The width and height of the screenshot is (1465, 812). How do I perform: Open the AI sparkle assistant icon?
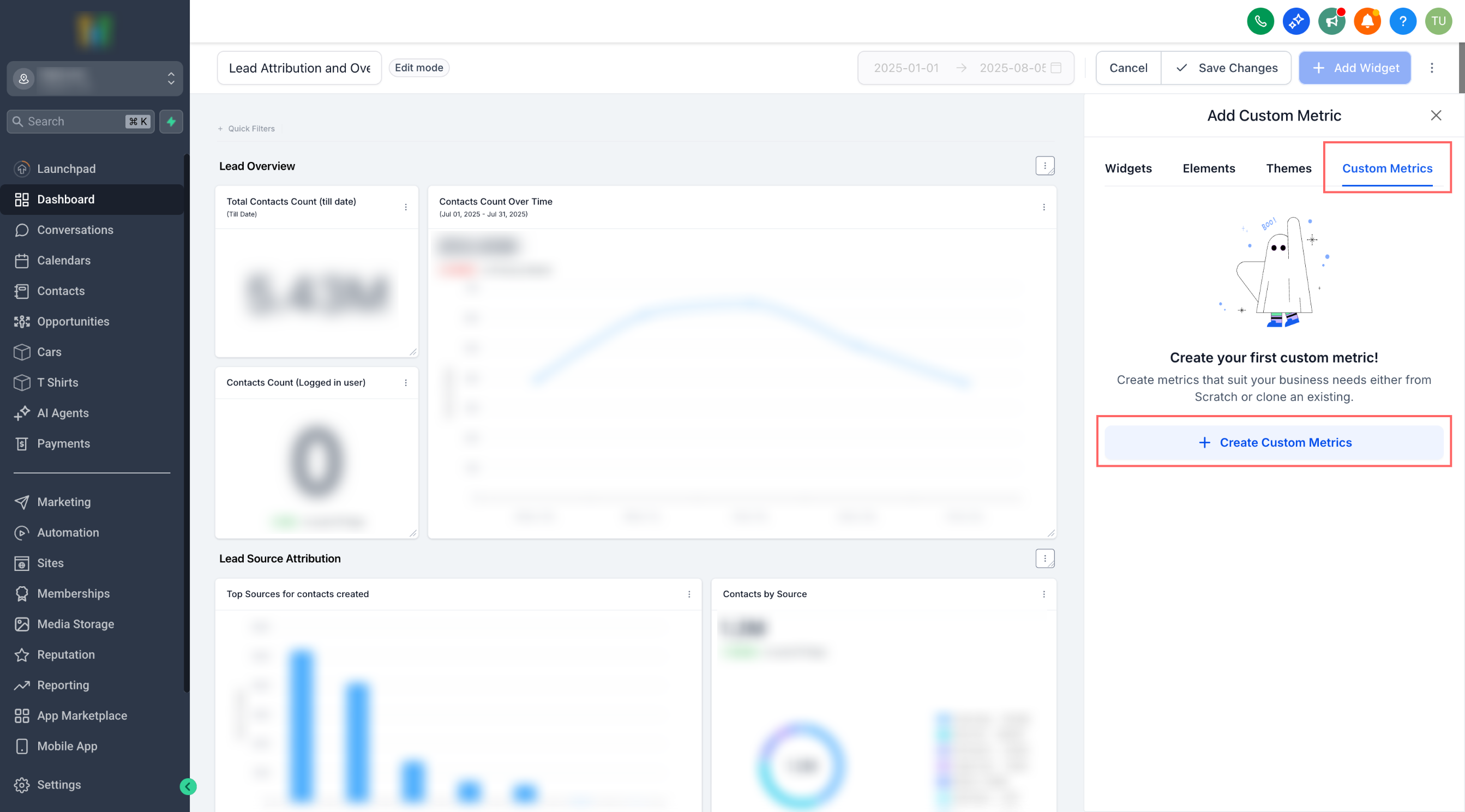1295,22
